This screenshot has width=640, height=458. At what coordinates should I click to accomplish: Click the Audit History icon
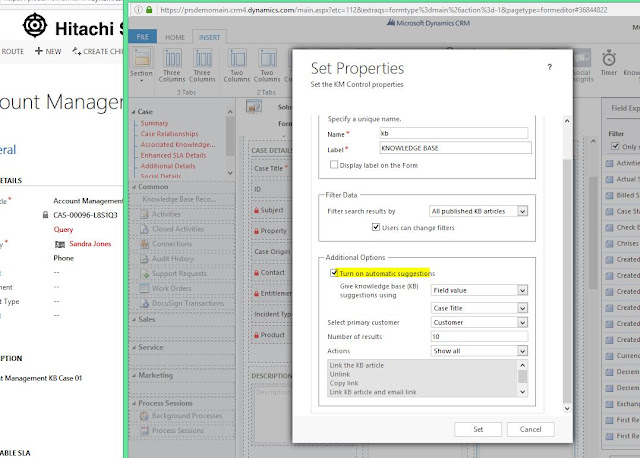pos(144,259)
